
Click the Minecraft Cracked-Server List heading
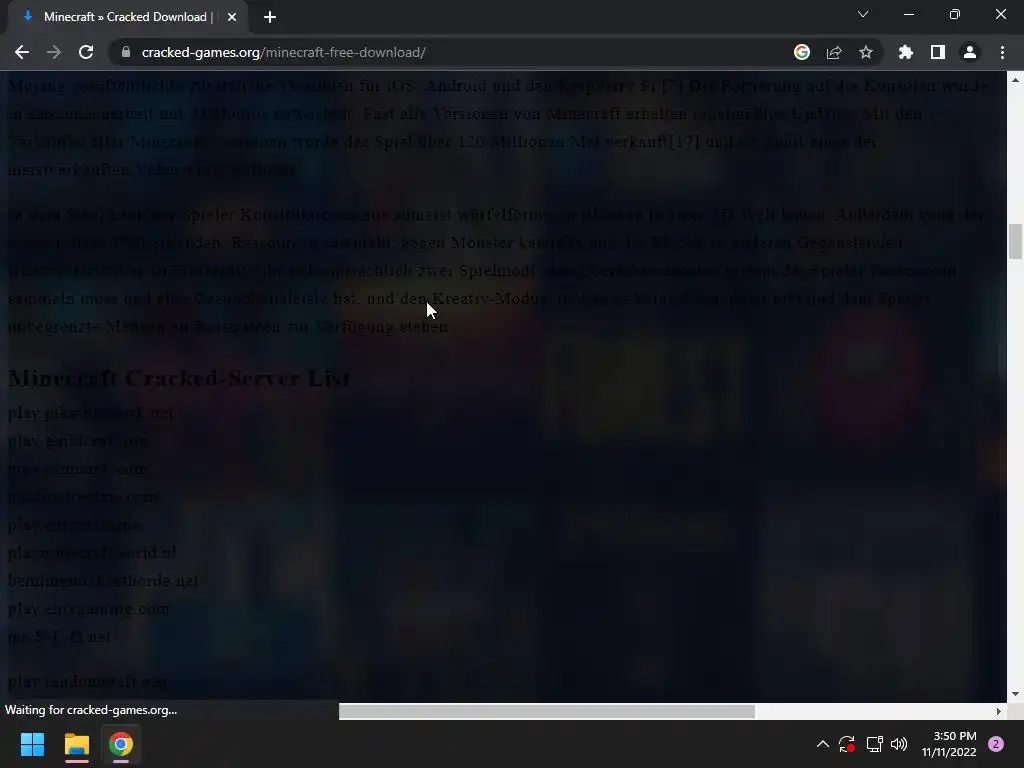pos(180,378)
